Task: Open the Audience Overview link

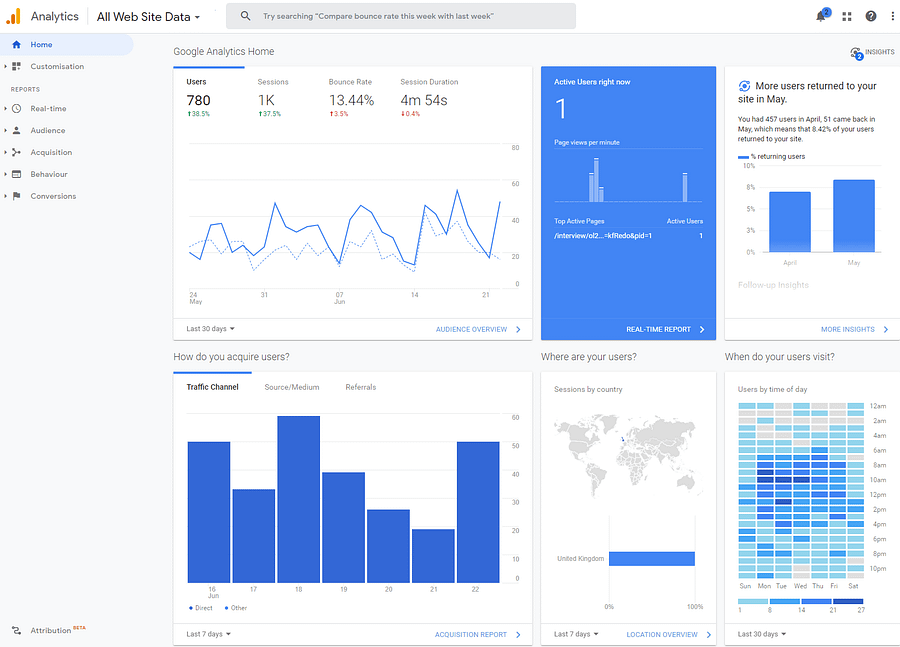Action: pos(471,330)
